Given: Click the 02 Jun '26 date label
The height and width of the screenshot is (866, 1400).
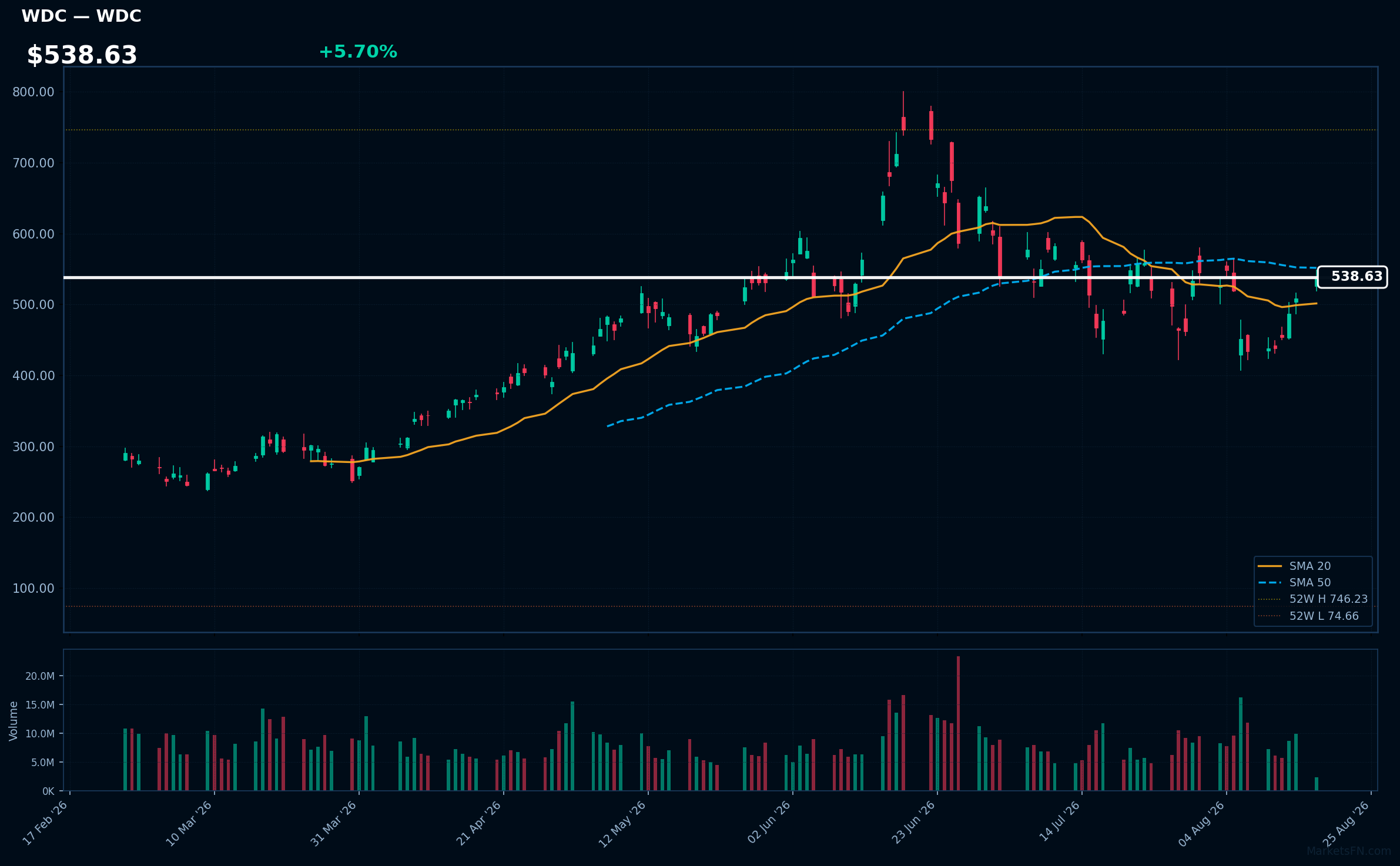Looking at the screenshot, I should [x=769, y=823].
